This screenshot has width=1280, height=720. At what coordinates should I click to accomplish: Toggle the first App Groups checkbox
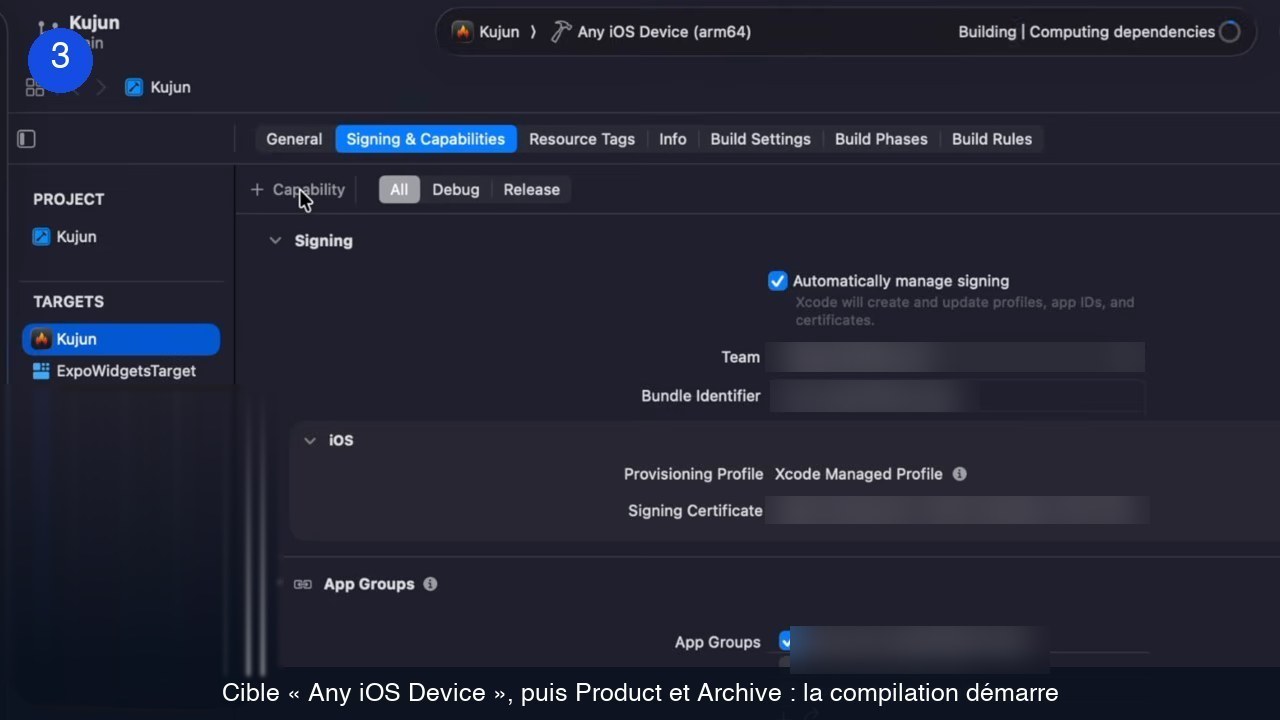(786, 641)
